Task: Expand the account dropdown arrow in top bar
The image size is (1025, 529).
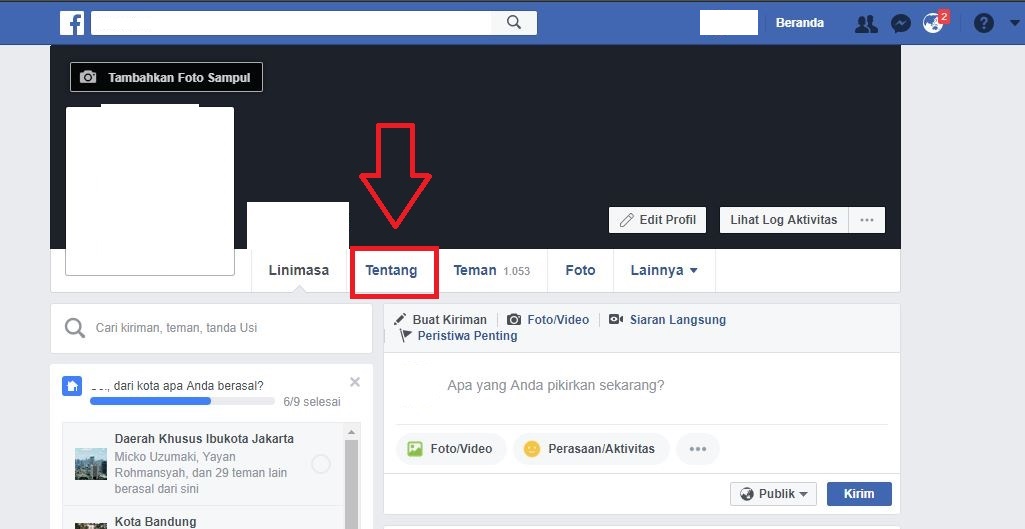Action: point(1015,24)
